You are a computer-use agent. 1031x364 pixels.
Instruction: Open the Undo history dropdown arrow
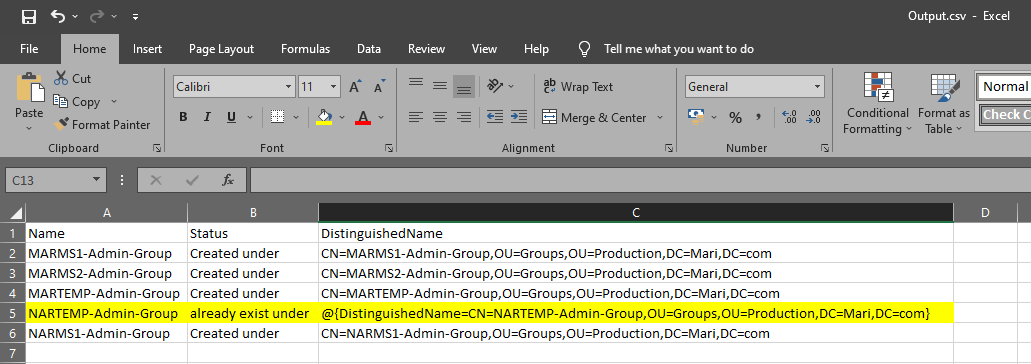(x=75, y=16)
